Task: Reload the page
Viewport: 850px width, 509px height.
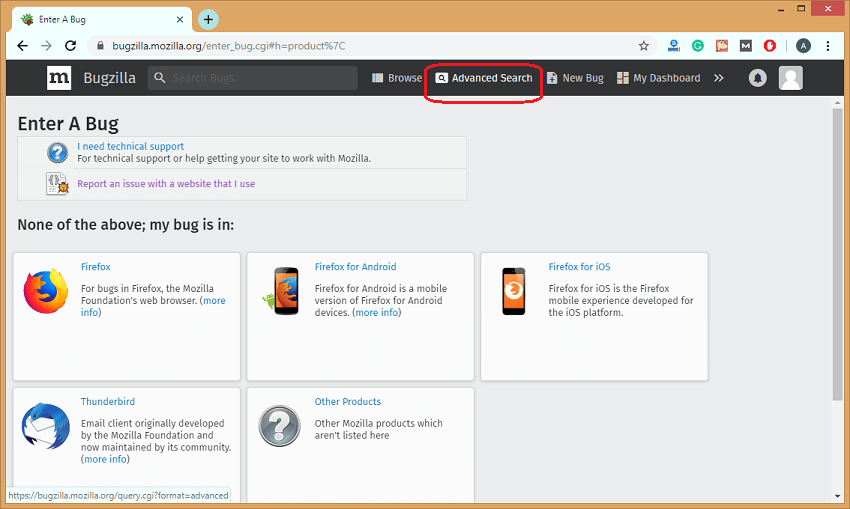Action: pyautogui.click(x=70, y=46)
